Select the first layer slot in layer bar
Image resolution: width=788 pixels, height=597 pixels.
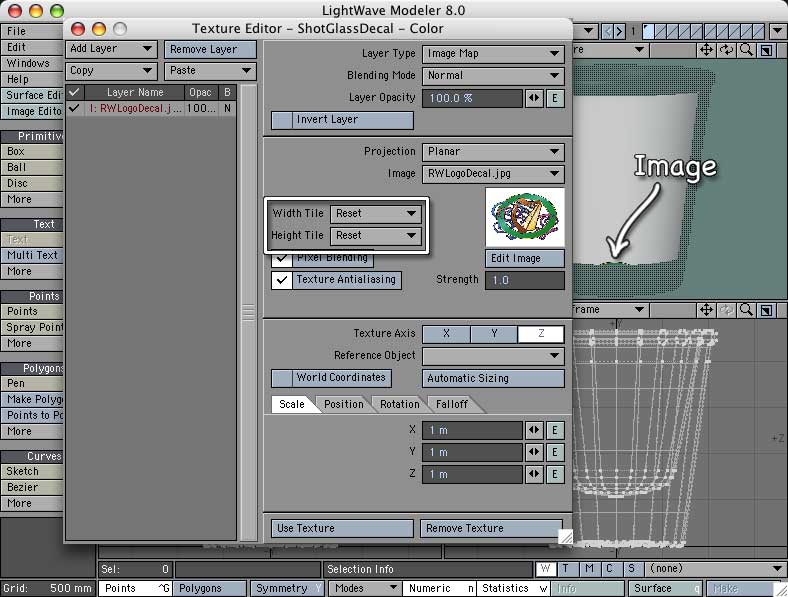[x=649, y=32]
